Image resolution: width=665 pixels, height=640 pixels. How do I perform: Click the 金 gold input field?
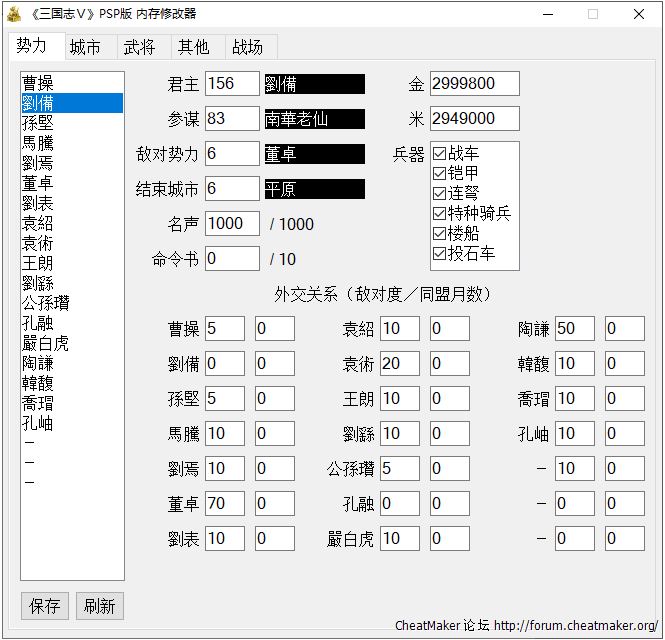click(475, 84)
